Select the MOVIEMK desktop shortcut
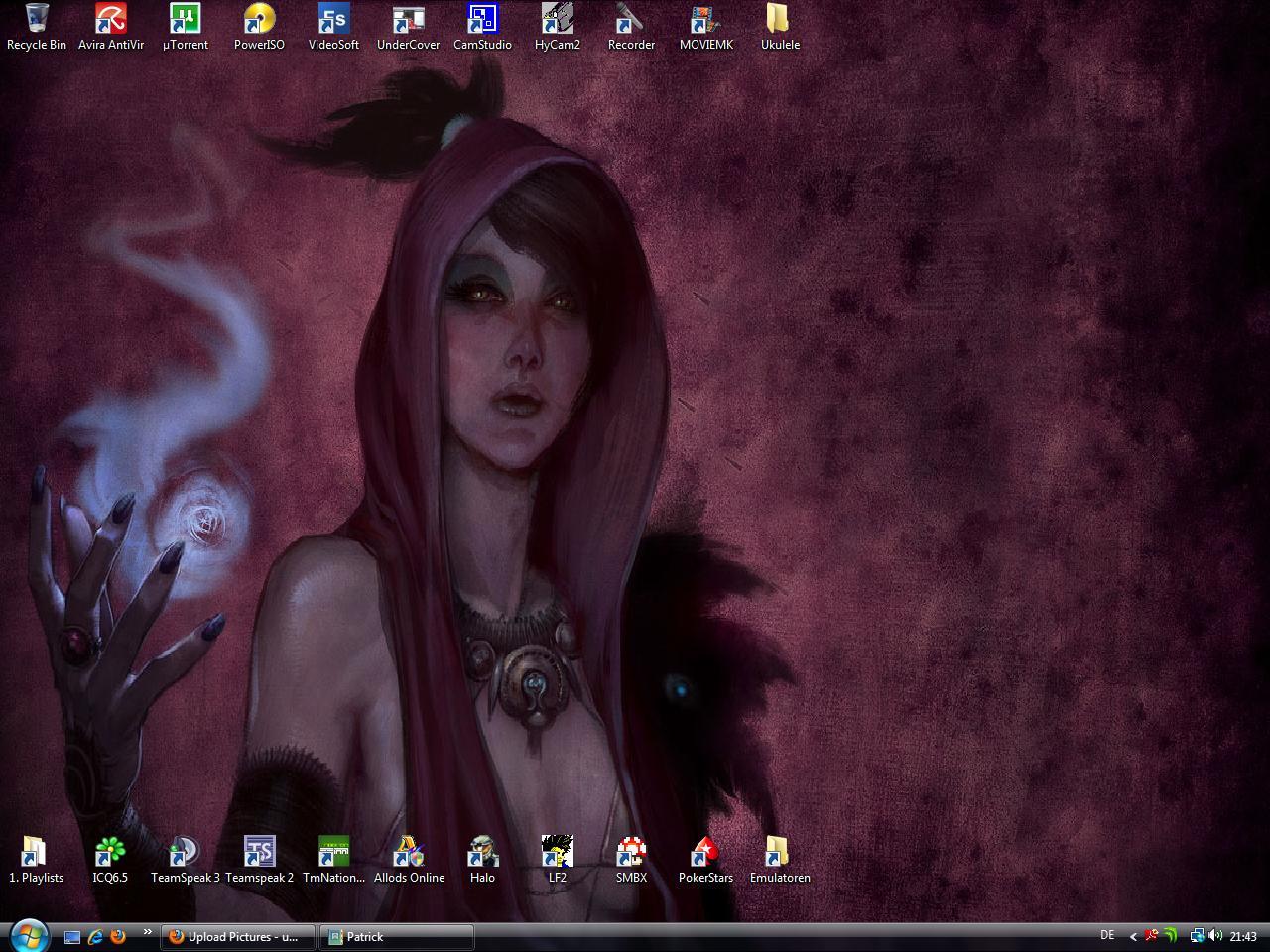 (x=706, y=27)
